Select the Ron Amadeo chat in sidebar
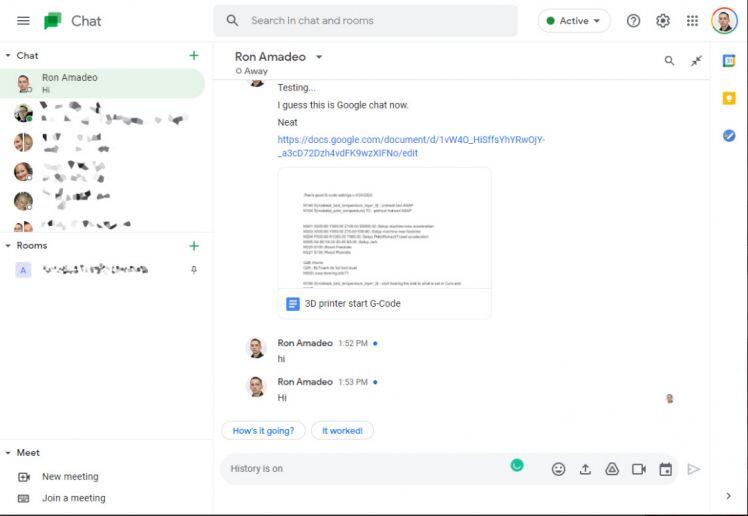Image resolution: width=748 pixels, height=516 pixels. click(102, 83)
